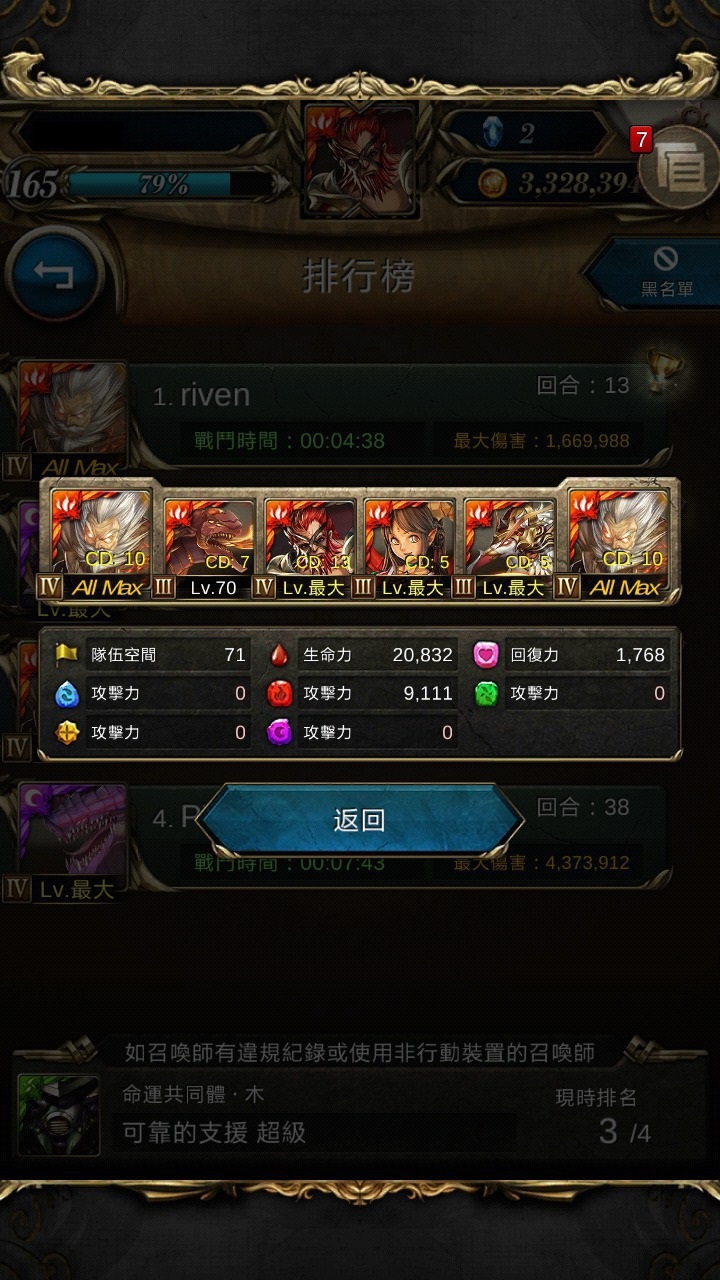Tap the gas mask stage icon at bottom

click(59, 1114)
